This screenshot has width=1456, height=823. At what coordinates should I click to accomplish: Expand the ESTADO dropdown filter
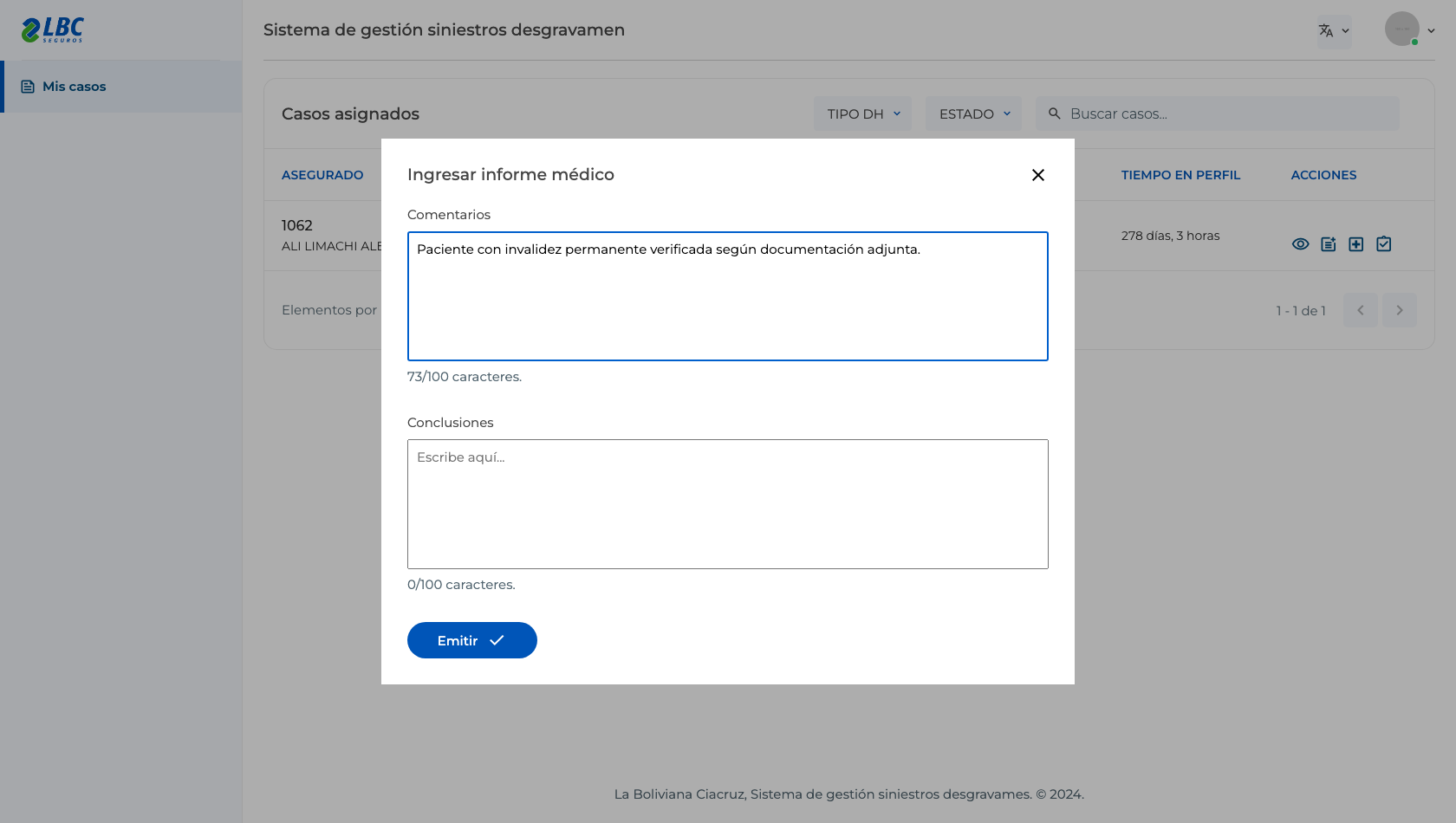click(x=973, y=113)
